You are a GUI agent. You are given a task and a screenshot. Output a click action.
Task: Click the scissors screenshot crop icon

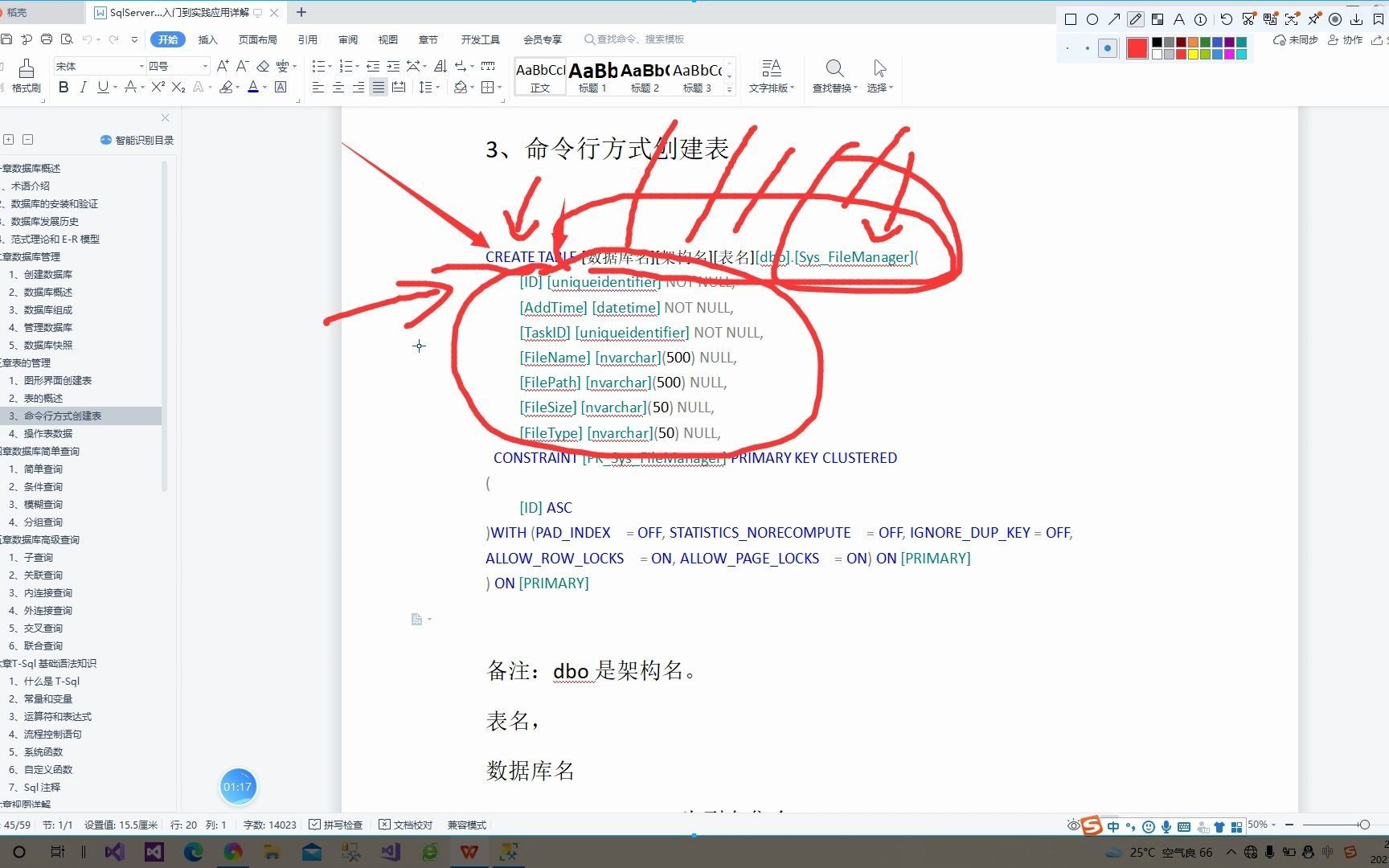[x=1248, y=19]
